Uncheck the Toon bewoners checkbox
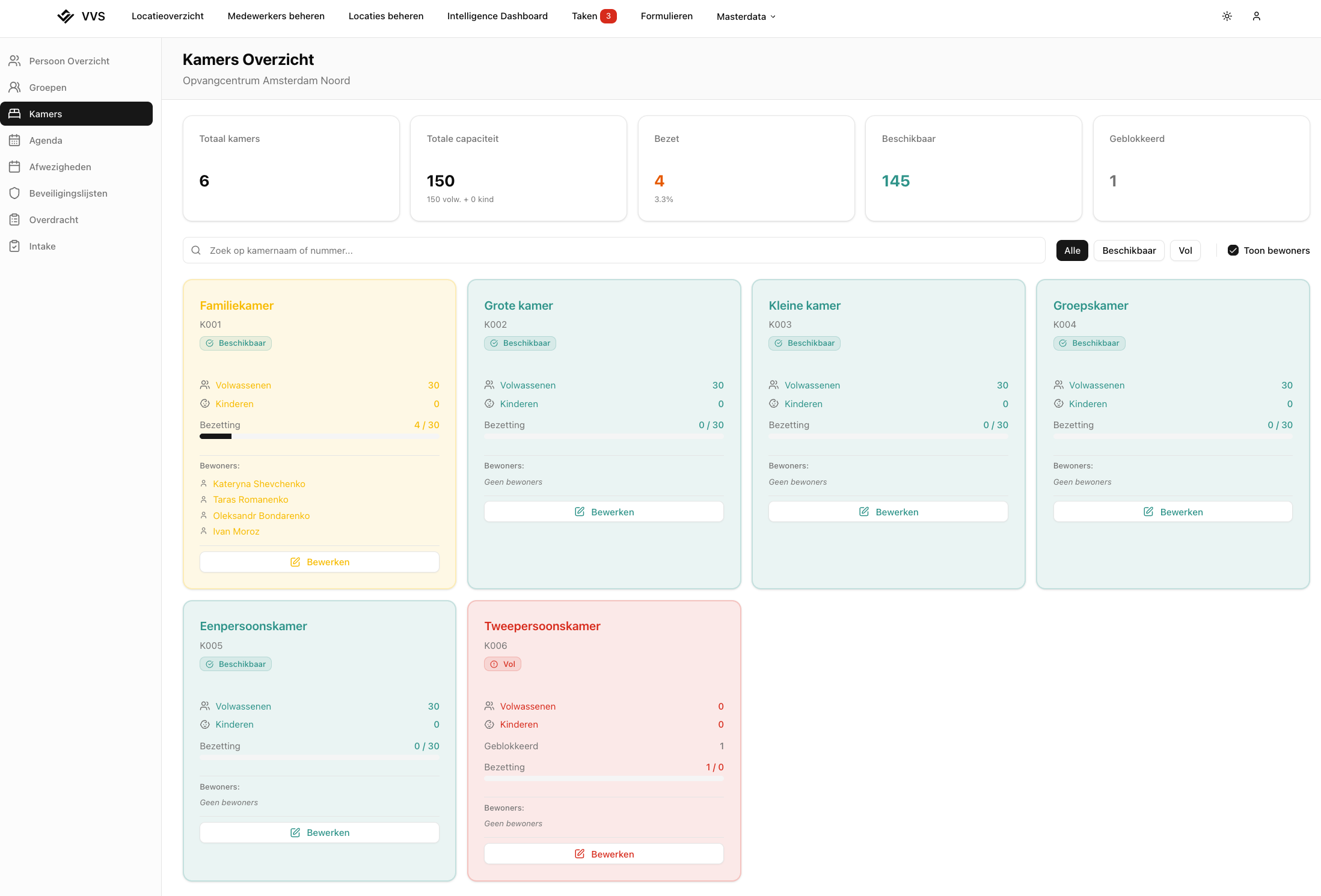 coord(1233,250)
